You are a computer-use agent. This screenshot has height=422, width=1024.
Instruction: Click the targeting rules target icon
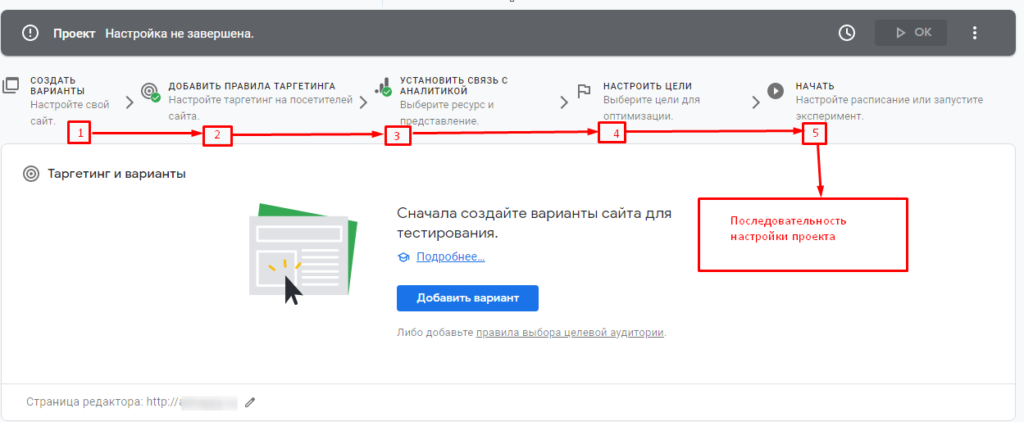150,91
